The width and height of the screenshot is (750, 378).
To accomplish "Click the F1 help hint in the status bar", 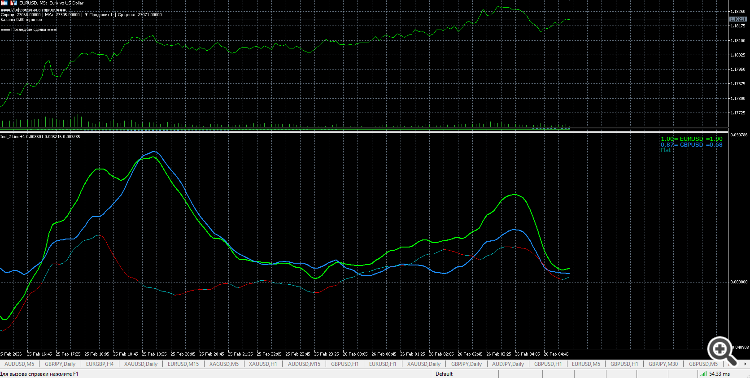I will tap(40, 374).
